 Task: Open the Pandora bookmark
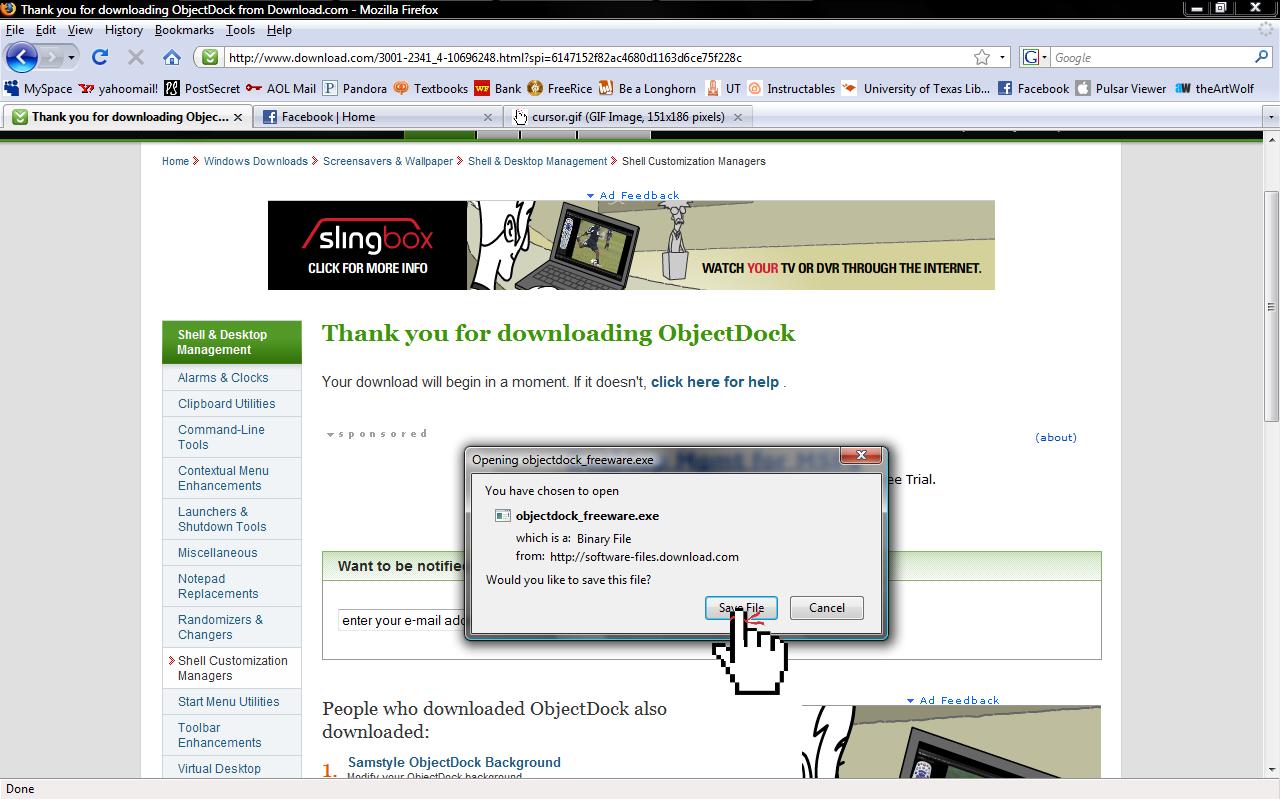pos(355,88)
